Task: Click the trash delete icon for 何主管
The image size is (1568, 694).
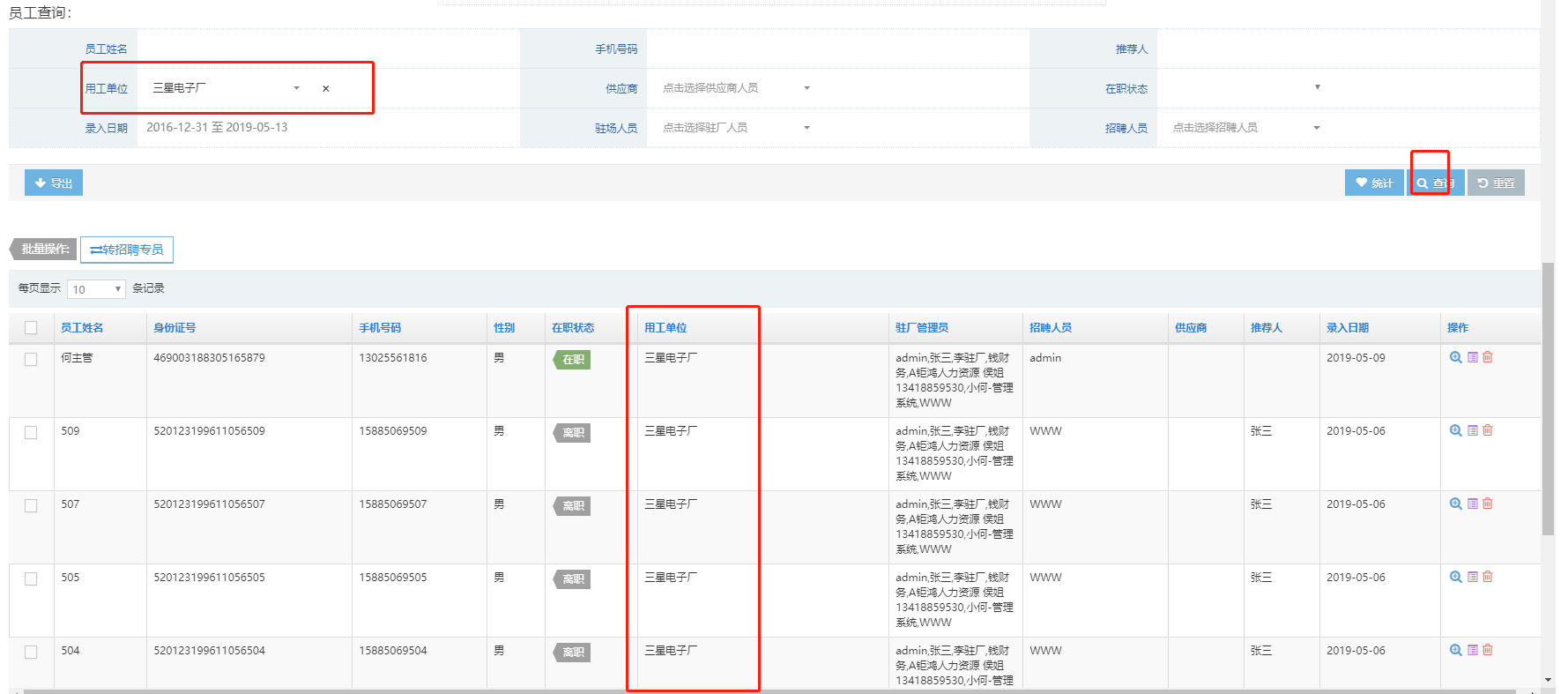Action: pyautogui.click(x=1488, y=357)
